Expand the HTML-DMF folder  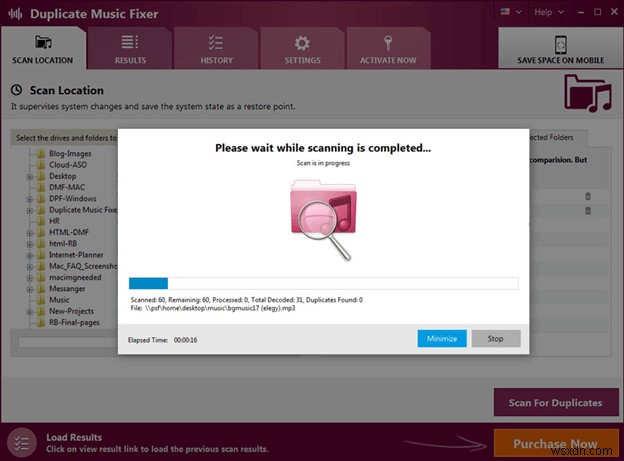(x=30, y=233)
